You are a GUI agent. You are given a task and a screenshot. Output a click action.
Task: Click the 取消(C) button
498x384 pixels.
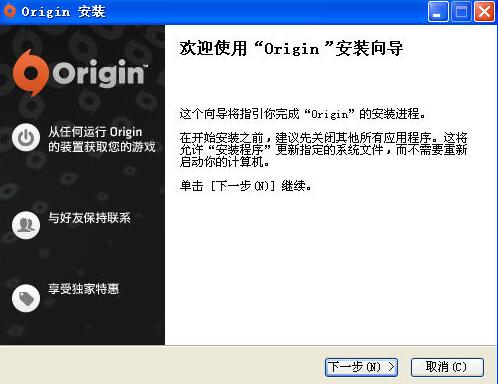447,367
